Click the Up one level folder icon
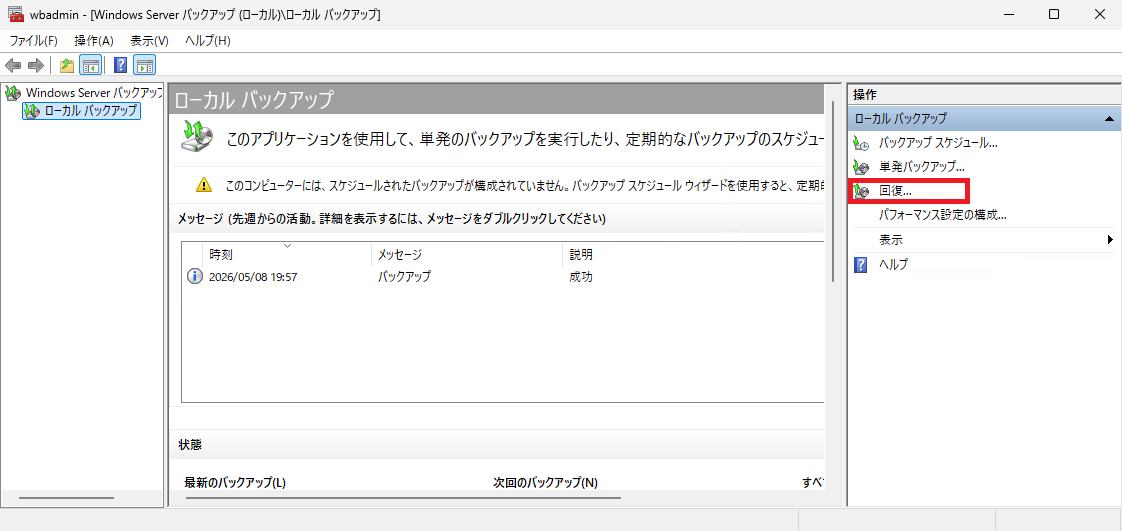The width and height of the screenshot is (1122, 531). pyautogui.click(x=67, y=66)
